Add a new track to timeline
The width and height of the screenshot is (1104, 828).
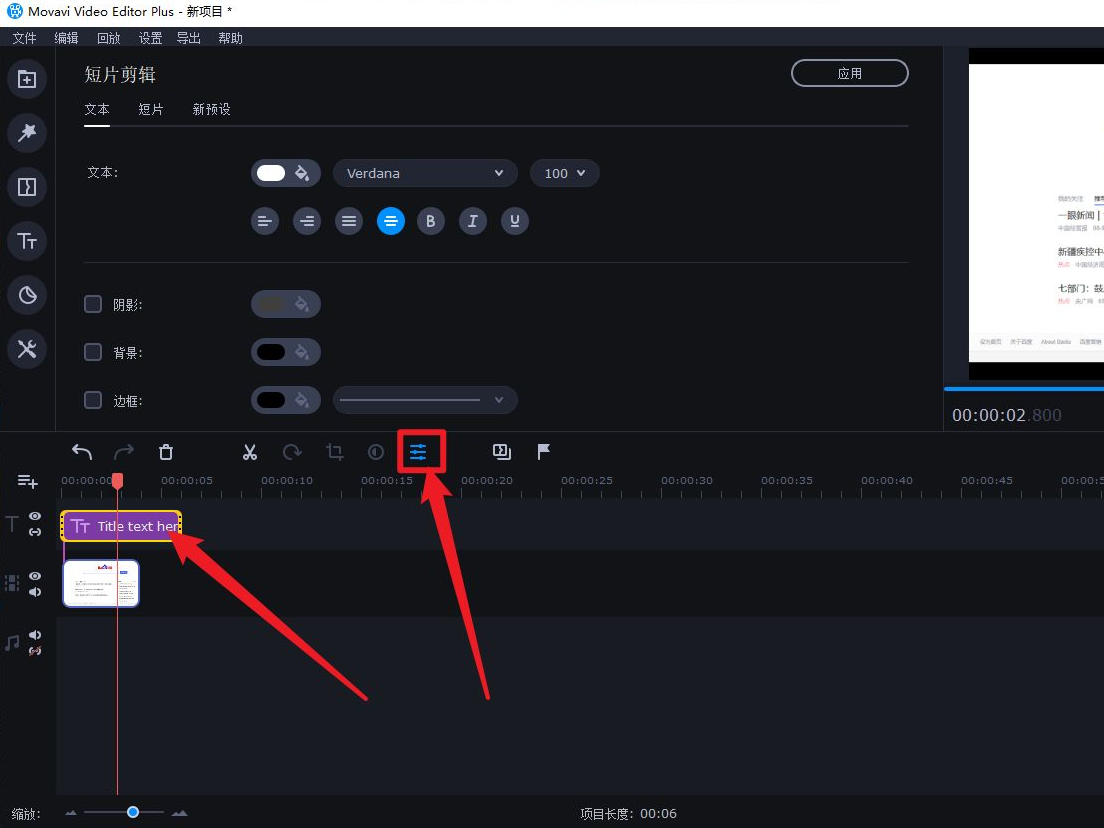click(x=27, y=482)
